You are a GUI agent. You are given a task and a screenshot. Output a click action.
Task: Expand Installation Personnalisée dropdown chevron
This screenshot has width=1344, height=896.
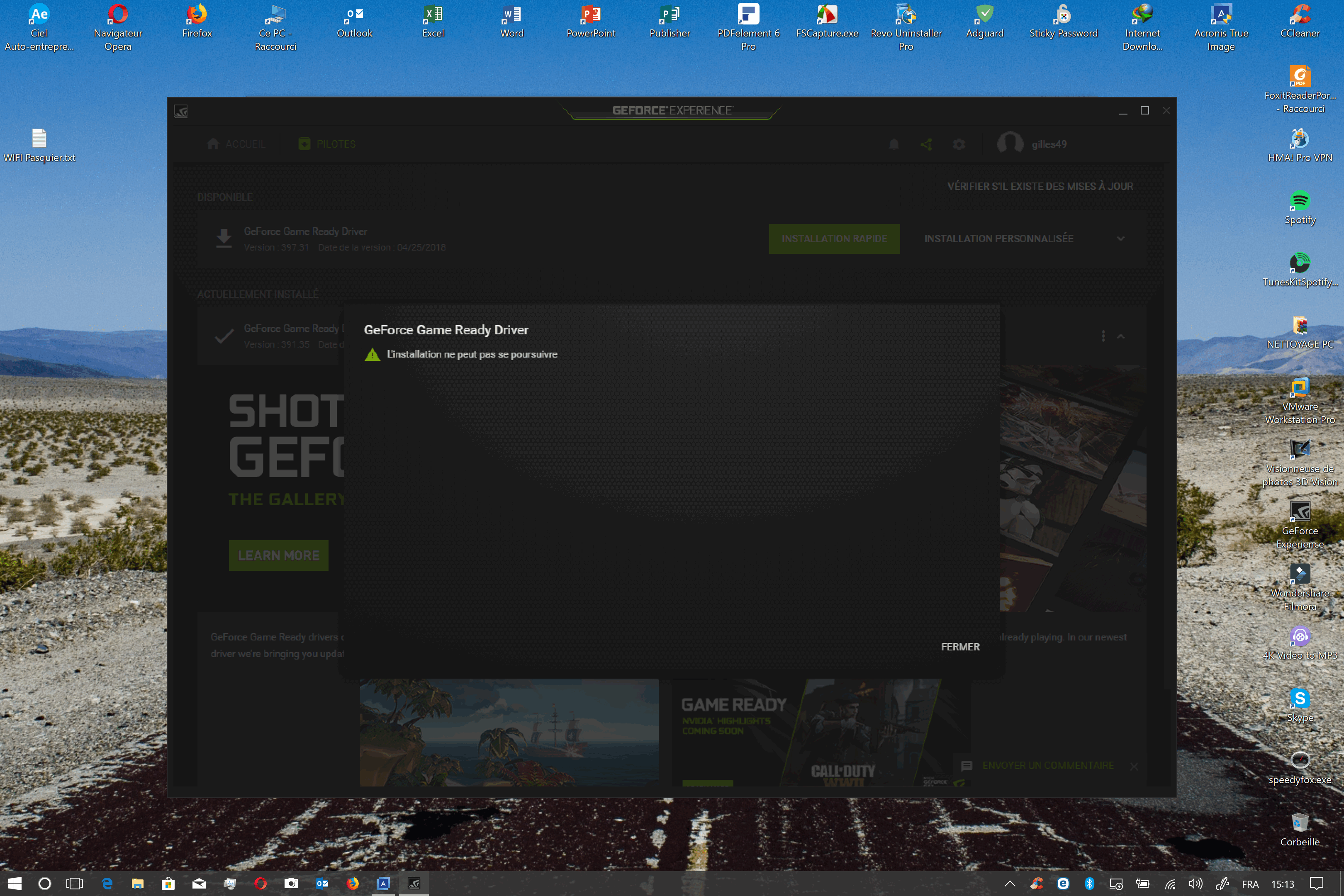[x=1120, y=239]
